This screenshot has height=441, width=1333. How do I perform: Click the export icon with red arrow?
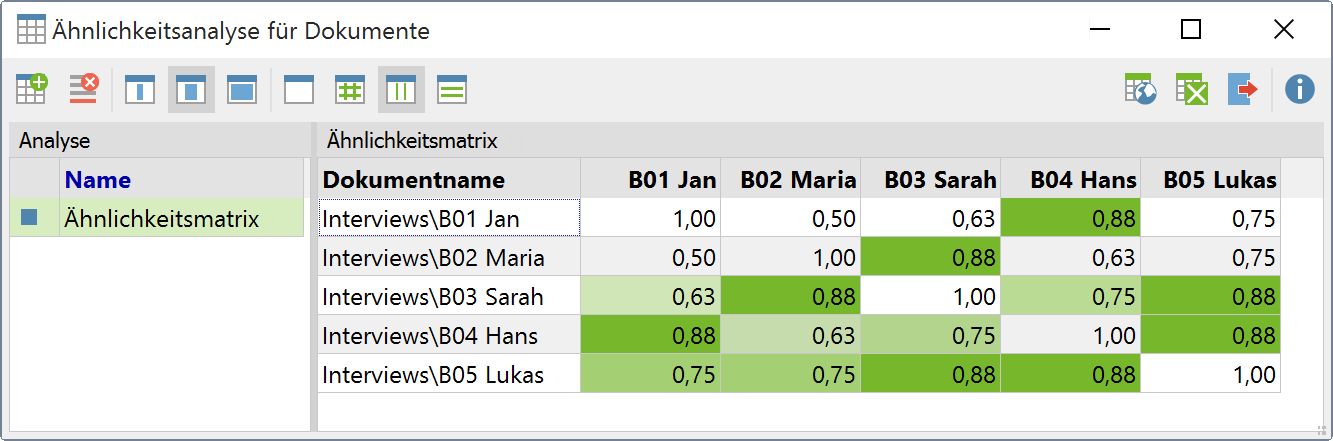tap(1243, 90)
